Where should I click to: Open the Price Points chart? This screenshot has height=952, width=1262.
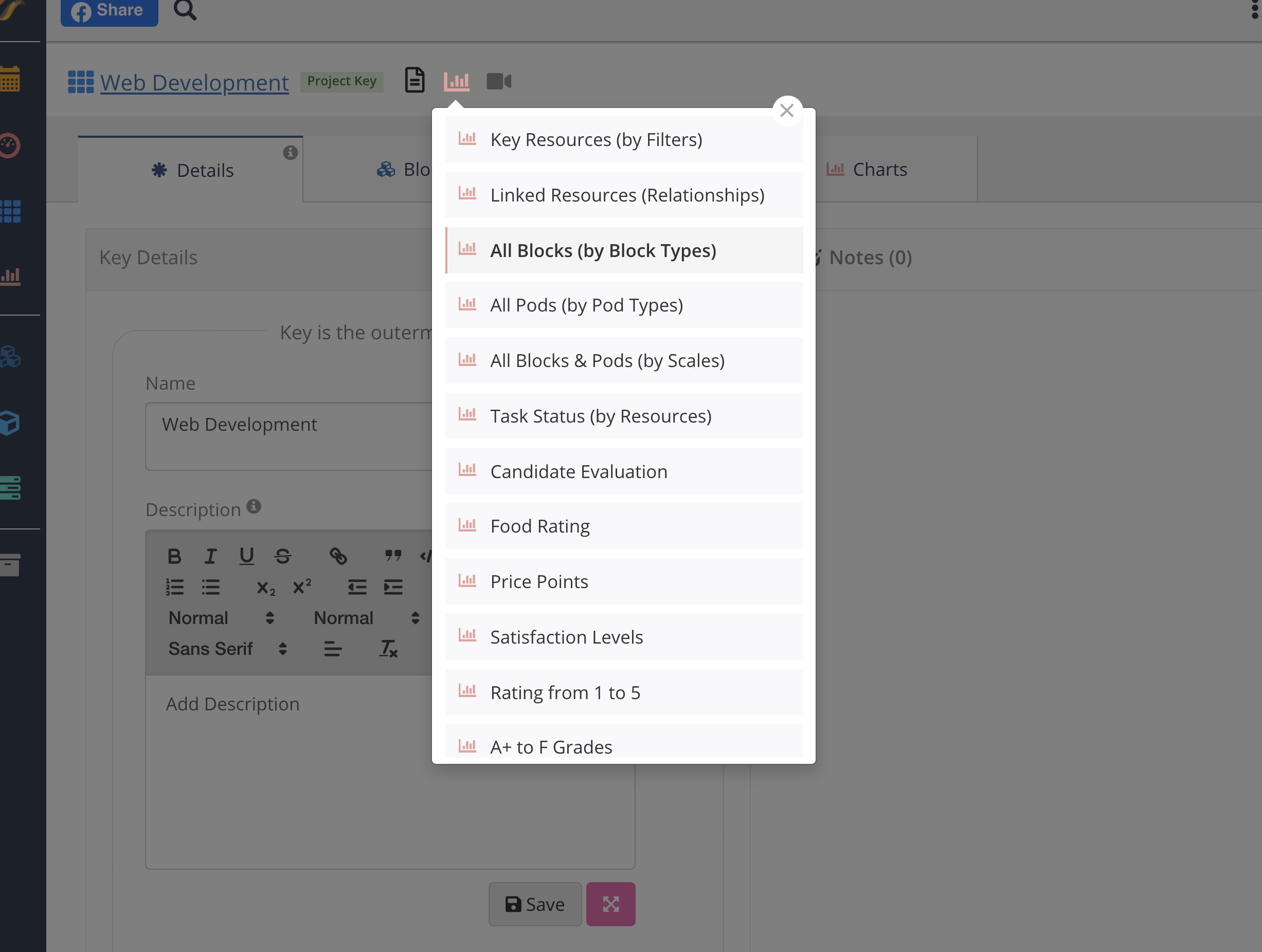click(x=624, y=581)
